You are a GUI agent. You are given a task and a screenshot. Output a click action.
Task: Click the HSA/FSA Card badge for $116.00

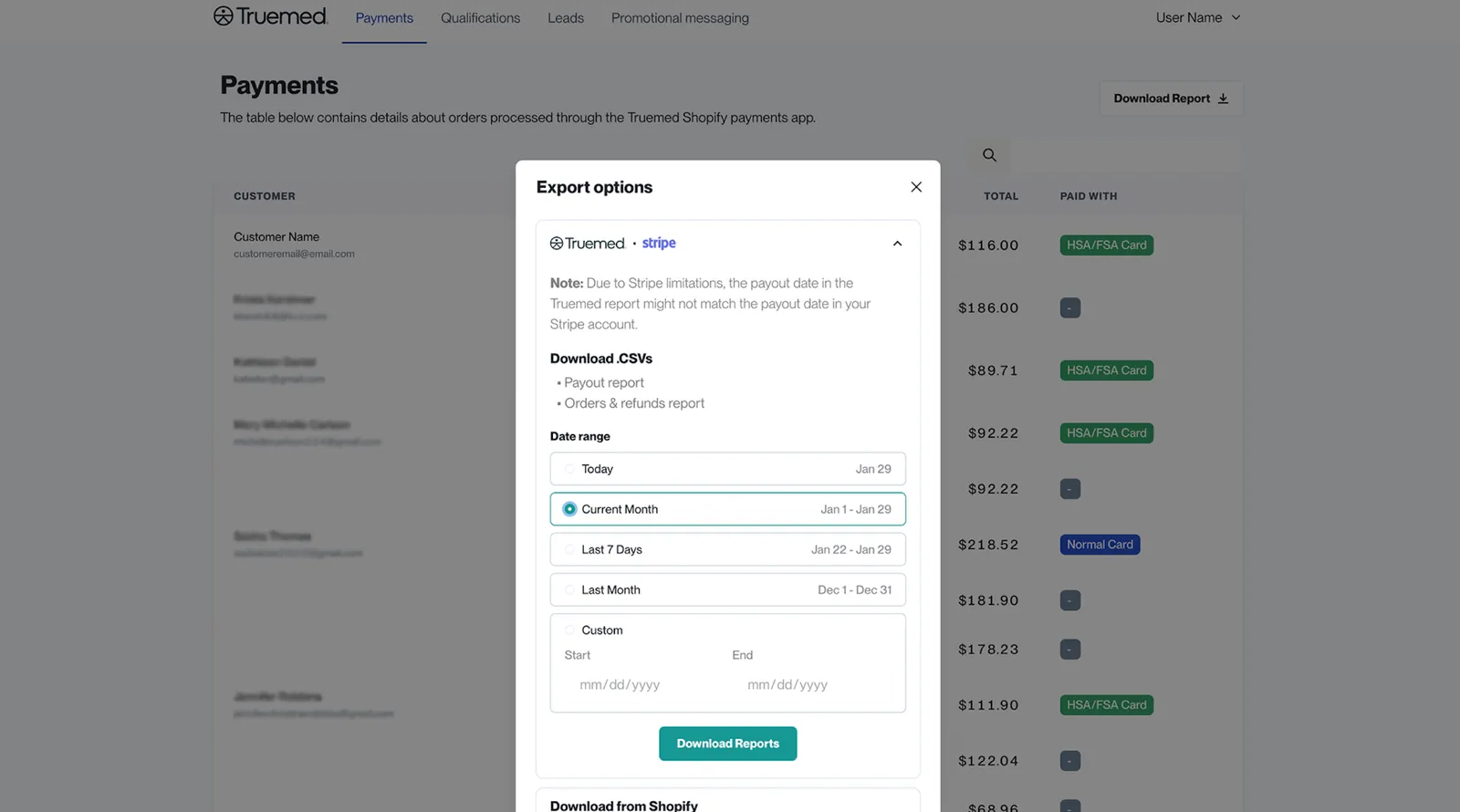tap(1106, 245)
